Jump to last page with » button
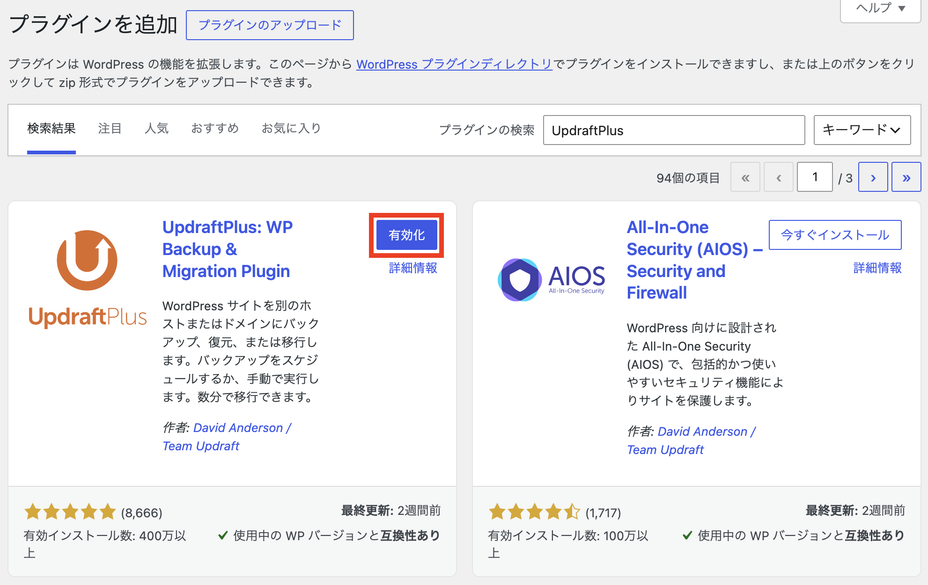The image size is (928, 585). click(x=906, y=177)
